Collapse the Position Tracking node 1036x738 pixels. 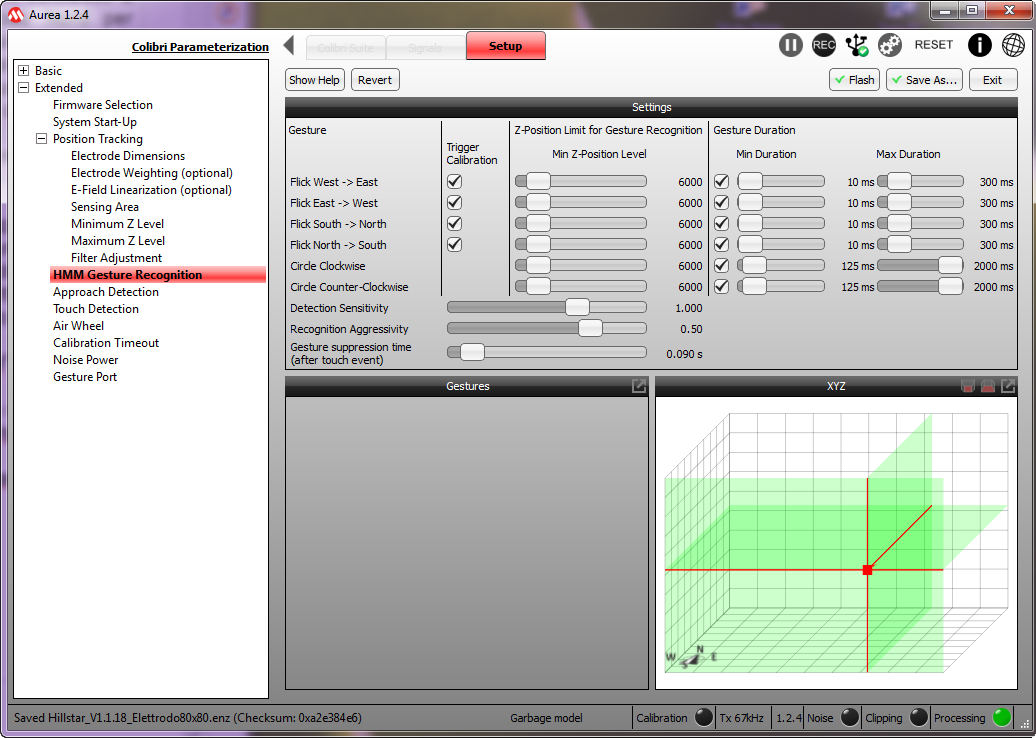tap(42, 139)
